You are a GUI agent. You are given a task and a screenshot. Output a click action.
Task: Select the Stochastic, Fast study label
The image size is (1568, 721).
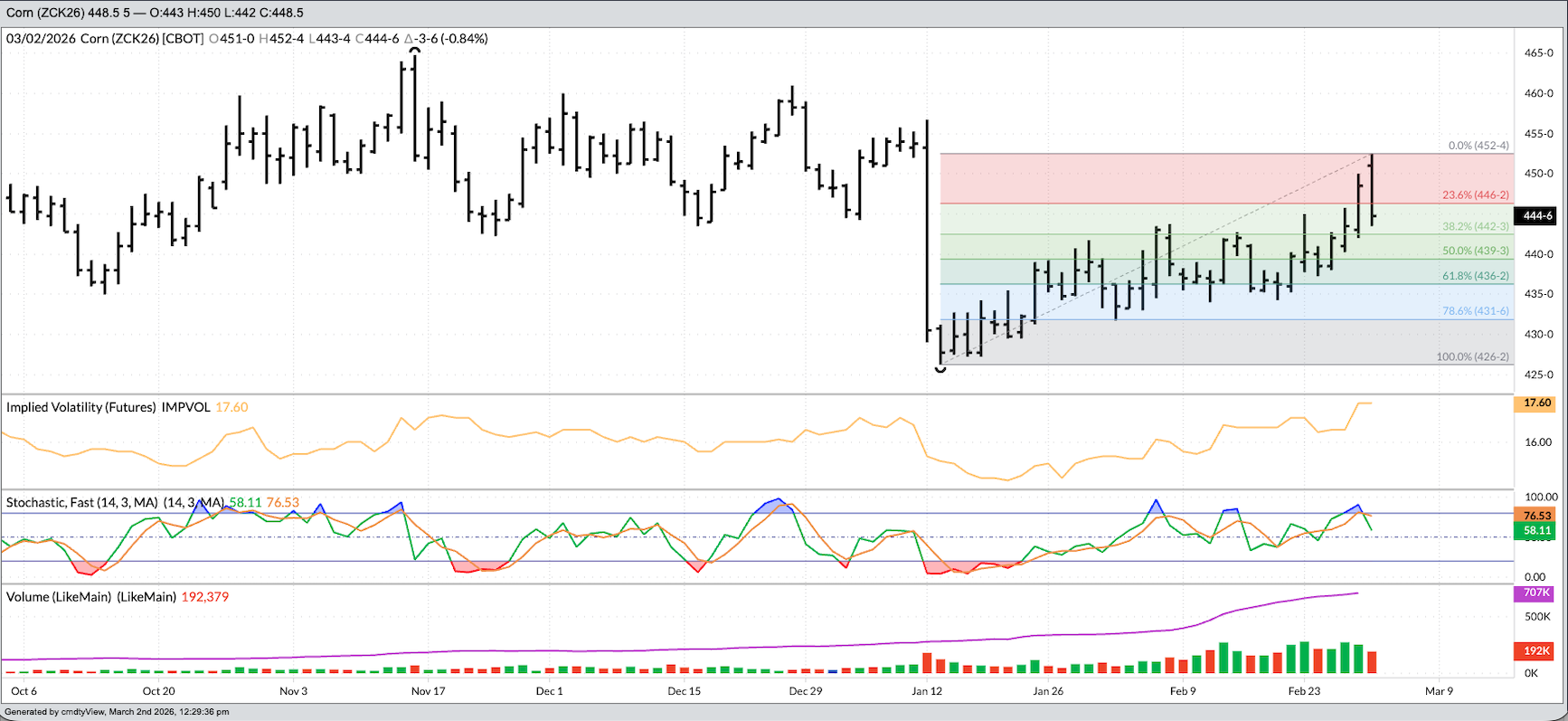pos(81,502)
